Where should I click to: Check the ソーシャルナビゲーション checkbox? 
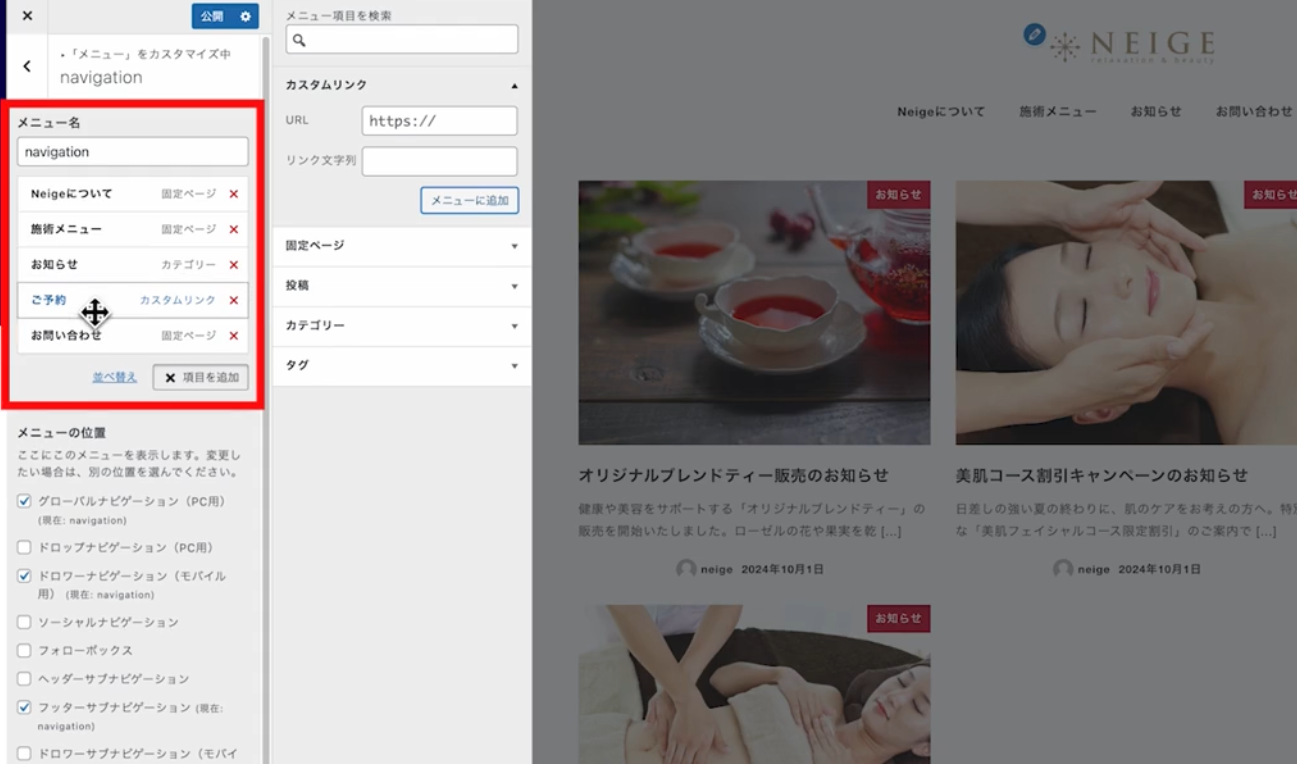25,622
